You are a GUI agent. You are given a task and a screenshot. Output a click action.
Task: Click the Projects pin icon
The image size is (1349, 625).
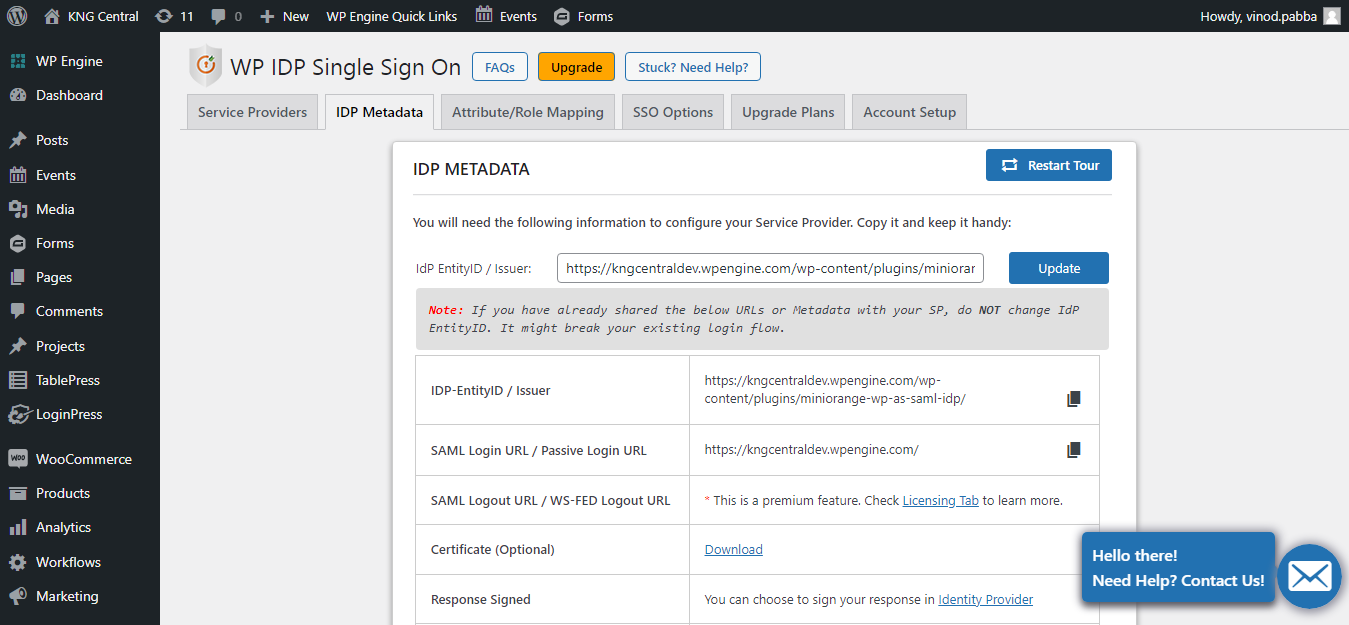18,346
